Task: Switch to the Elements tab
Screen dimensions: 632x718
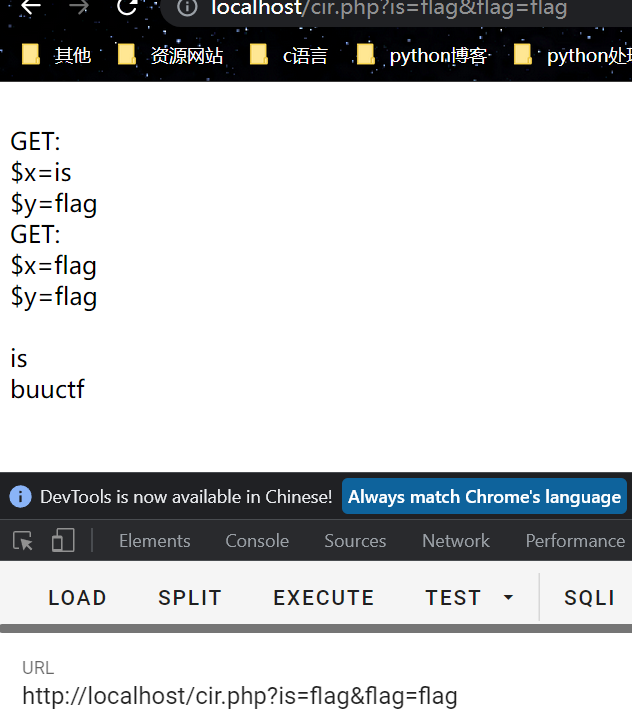Action: tap(155, 541)
